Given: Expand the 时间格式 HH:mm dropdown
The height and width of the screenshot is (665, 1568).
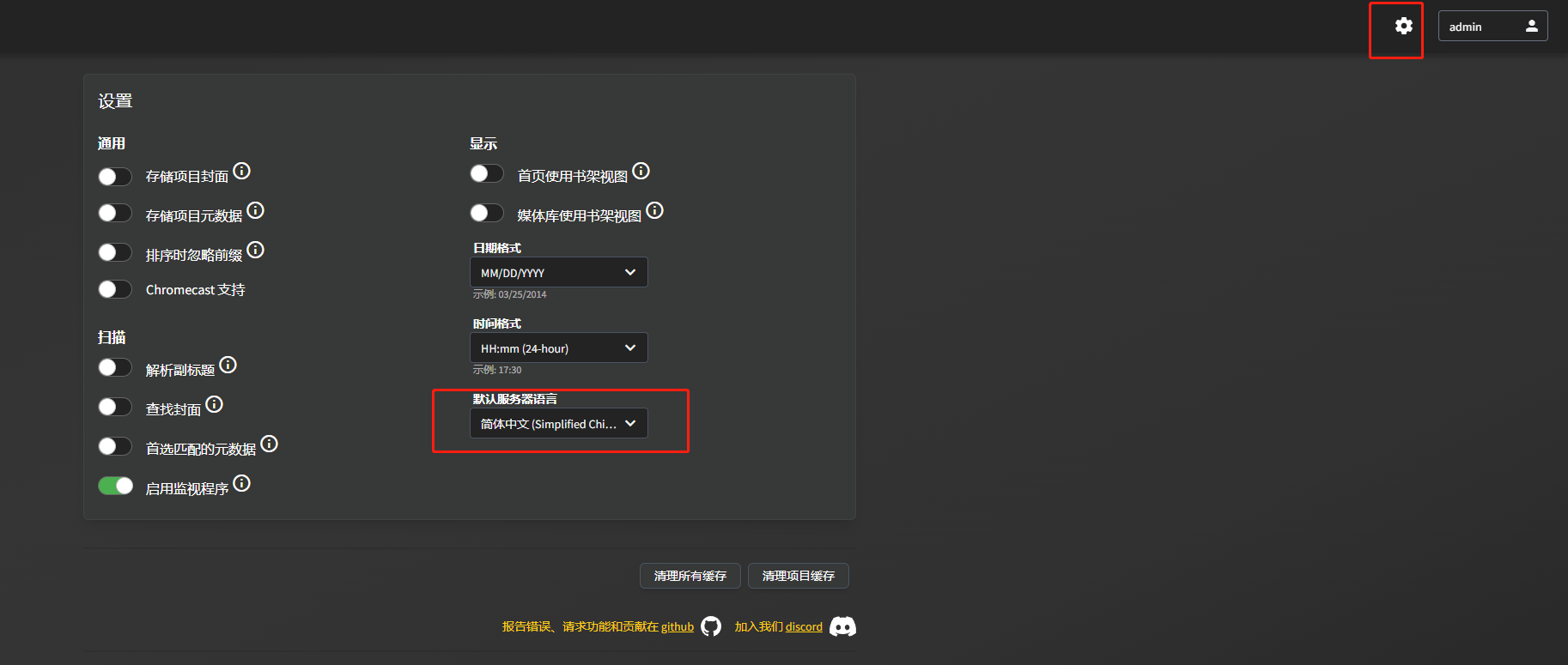Looking at the screenshot, I should (558, 348).
